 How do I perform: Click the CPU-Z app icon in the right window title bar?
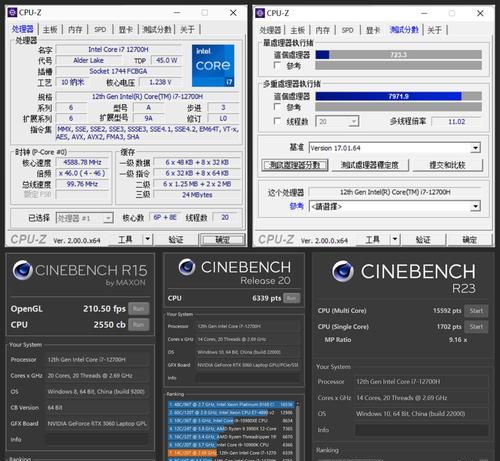point(260,13)
